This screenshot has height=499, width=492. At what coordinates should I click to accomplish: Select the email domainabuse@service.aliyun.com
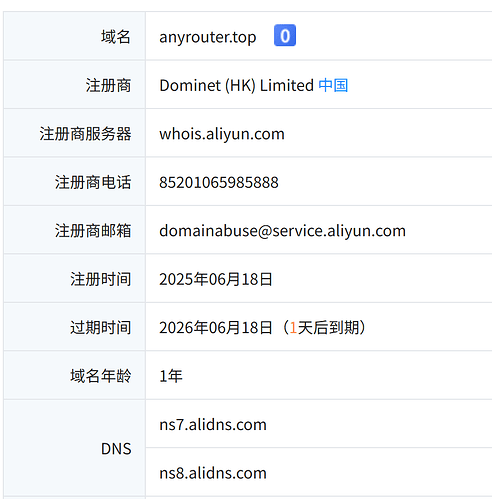(x=282, y=231)
